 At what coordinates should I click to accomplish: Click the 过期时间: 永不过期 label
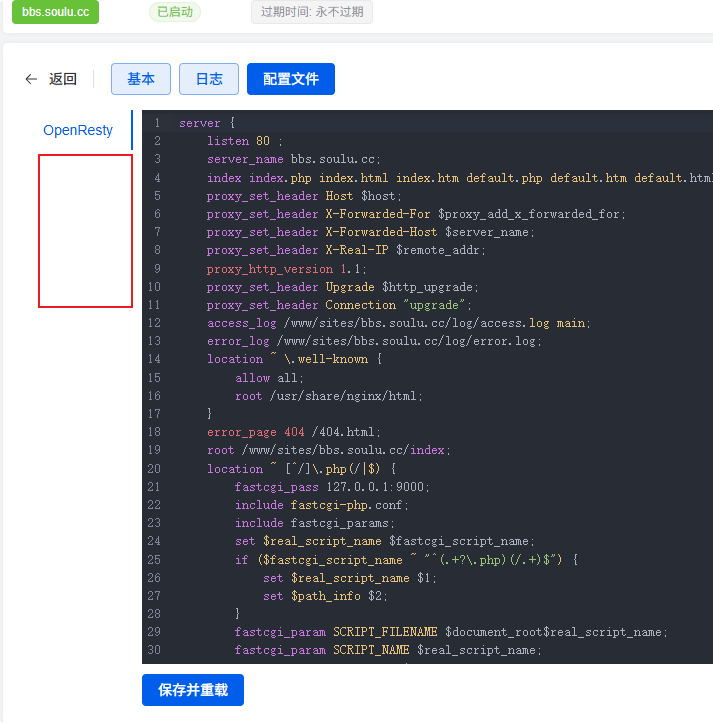coord(312,12)
